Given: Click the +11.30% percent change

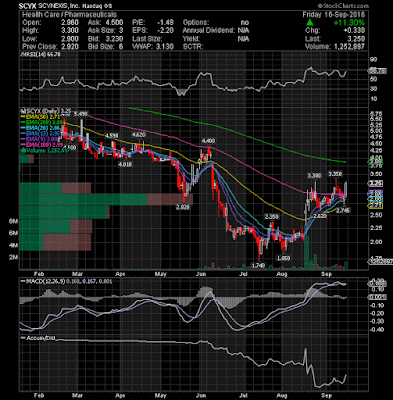Looking at the screenshot, I should click(349, 23).
